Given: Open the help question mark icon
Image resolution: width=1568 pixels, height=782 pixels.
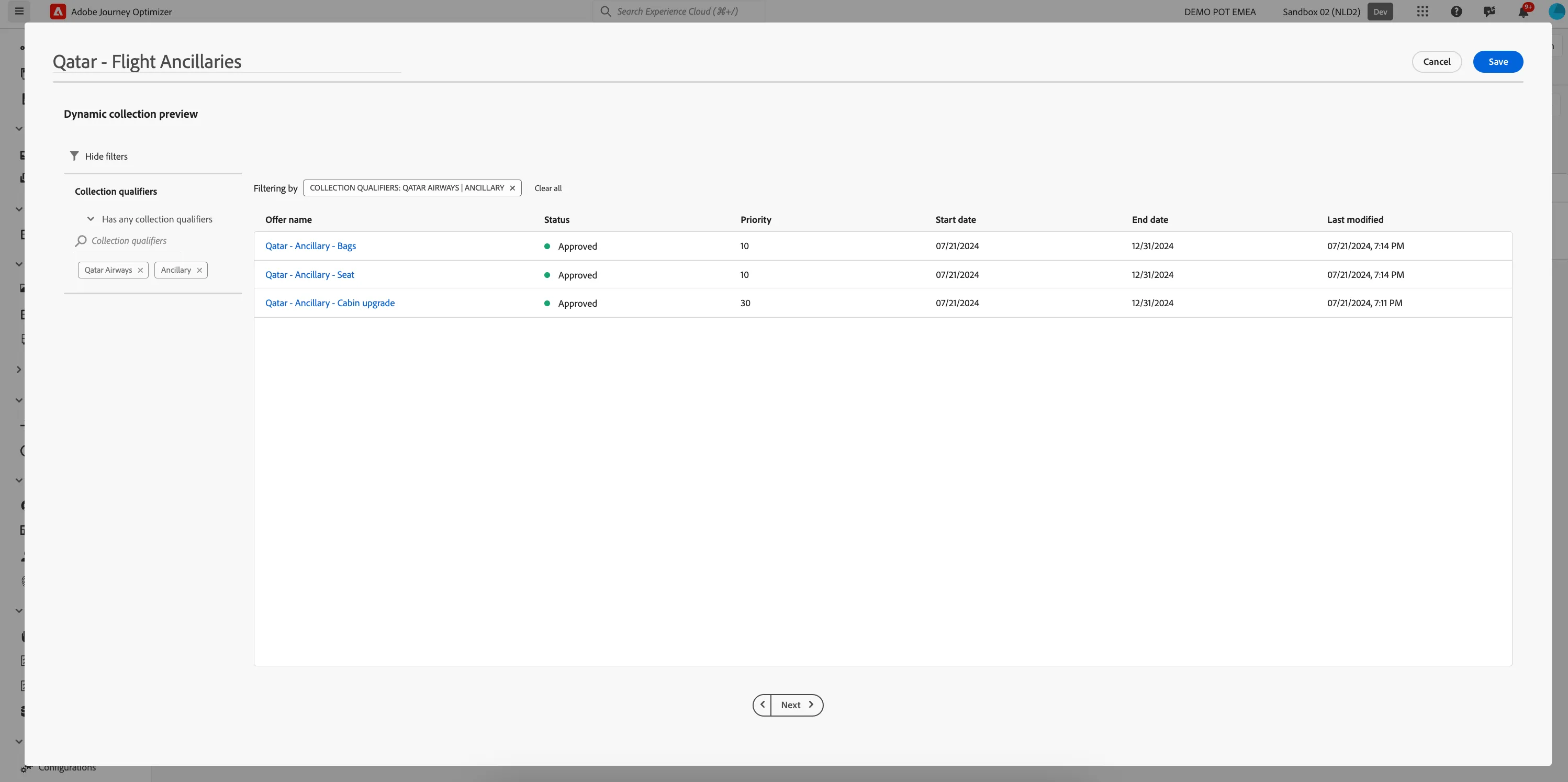Looking at the screenshot, I should pyautogui.click(x=1456, y=12).
